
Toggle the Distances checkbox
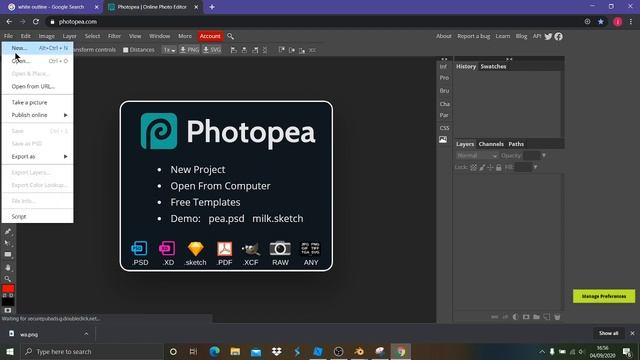click(x=126, y=50)
